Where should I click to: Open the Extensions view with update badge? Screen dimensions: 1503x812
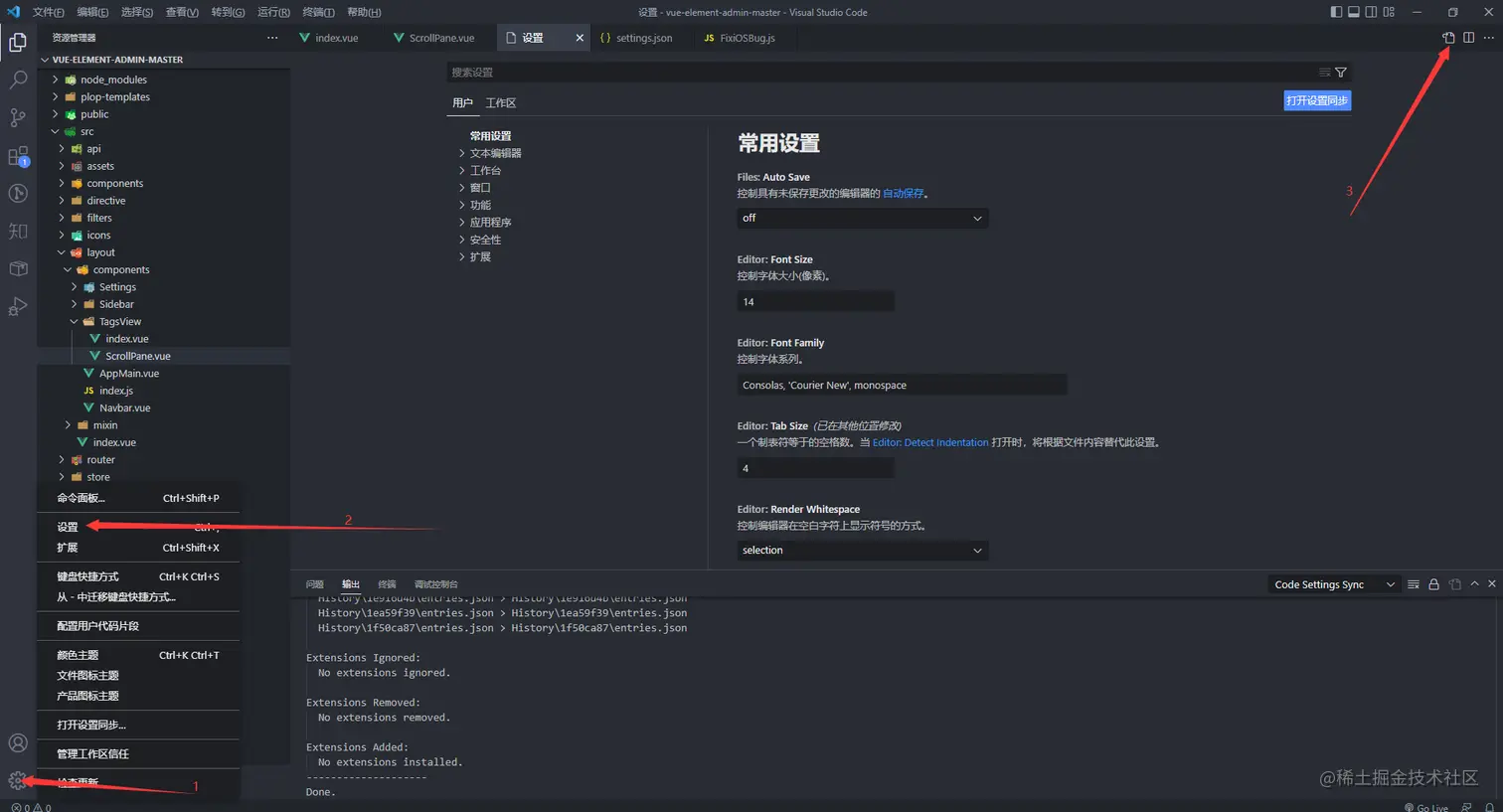[18, 156]
